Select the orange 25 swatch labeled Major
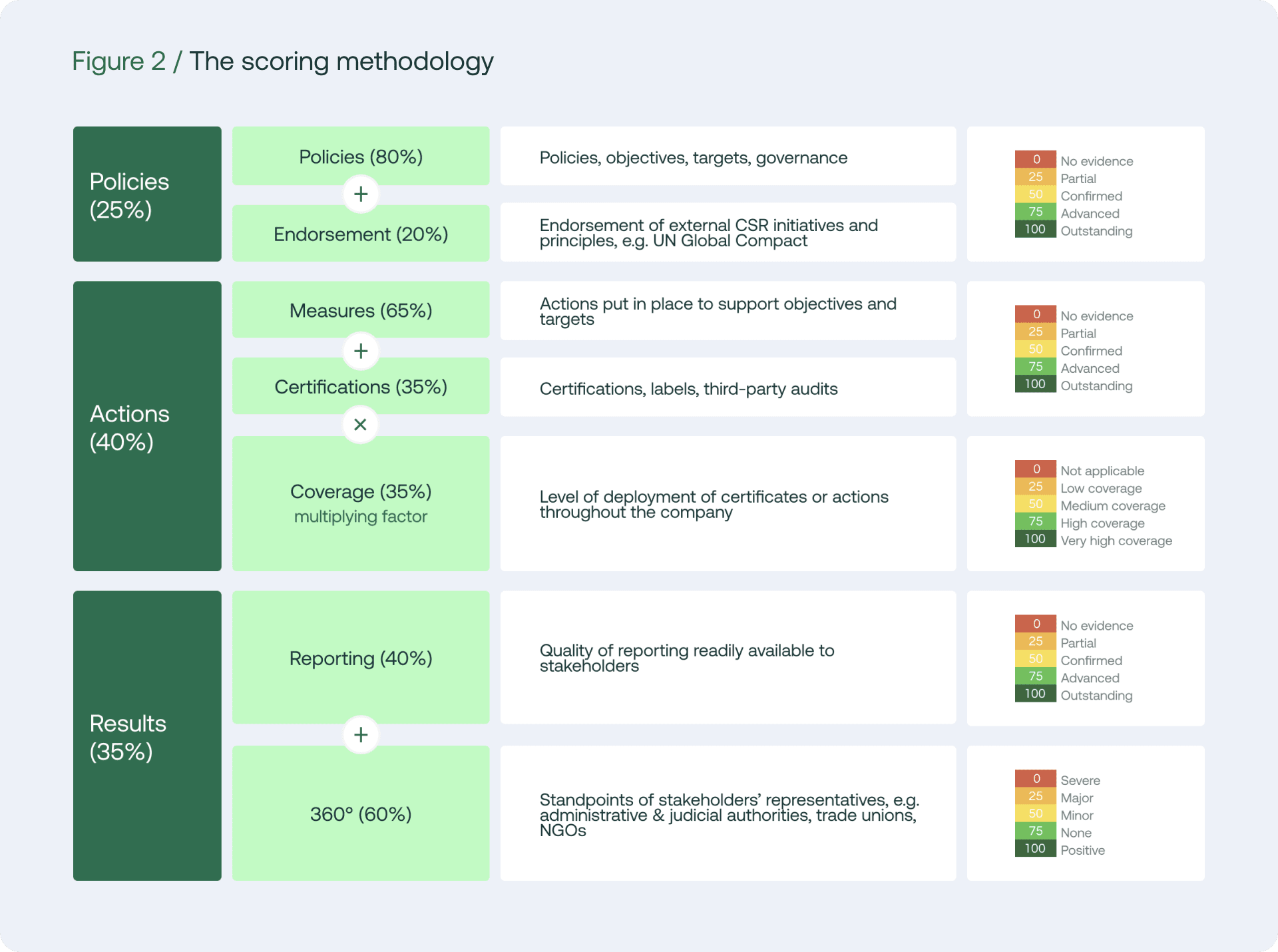This screenshot has width=1278, height=952. click(x=1034, y=796)
